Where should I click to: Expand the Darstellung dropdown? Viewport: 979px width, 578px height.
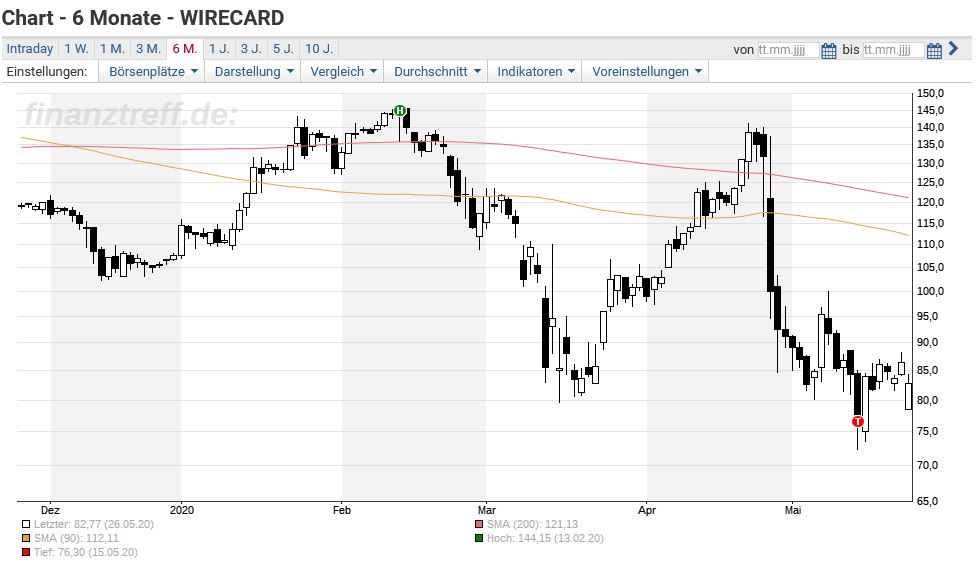point(253,72)
